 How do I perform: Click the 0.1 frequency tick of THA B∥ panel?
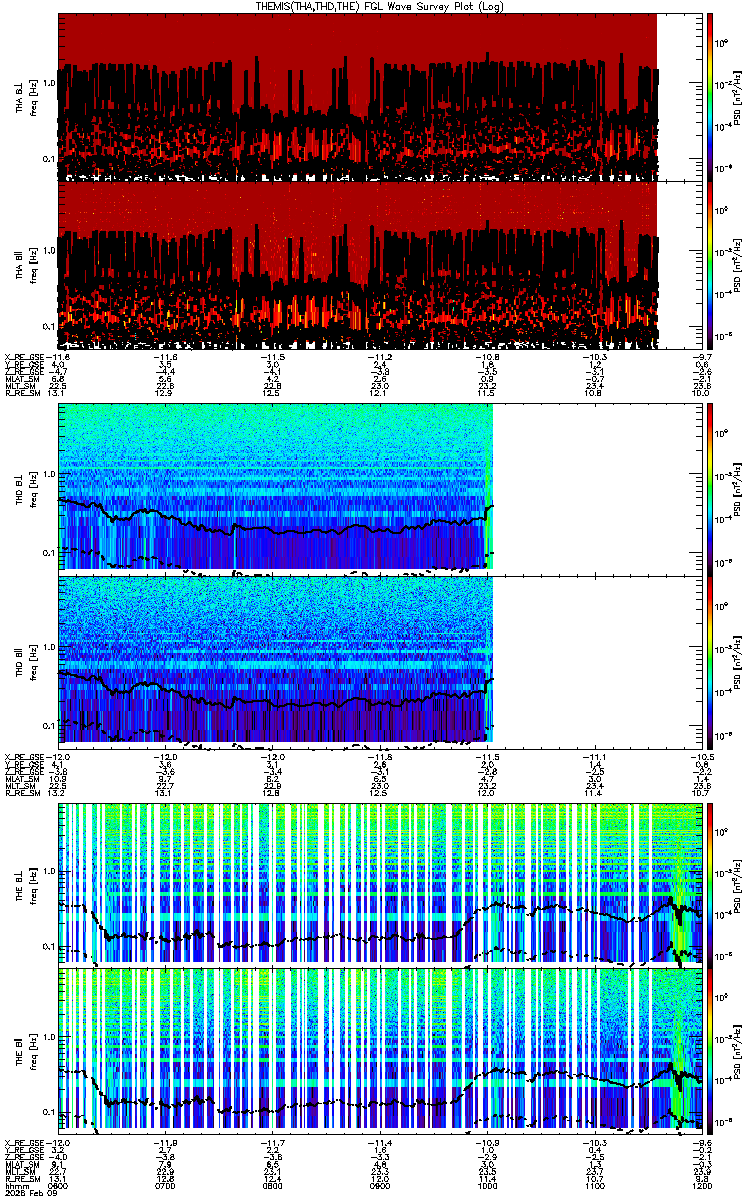click(49, 327)
